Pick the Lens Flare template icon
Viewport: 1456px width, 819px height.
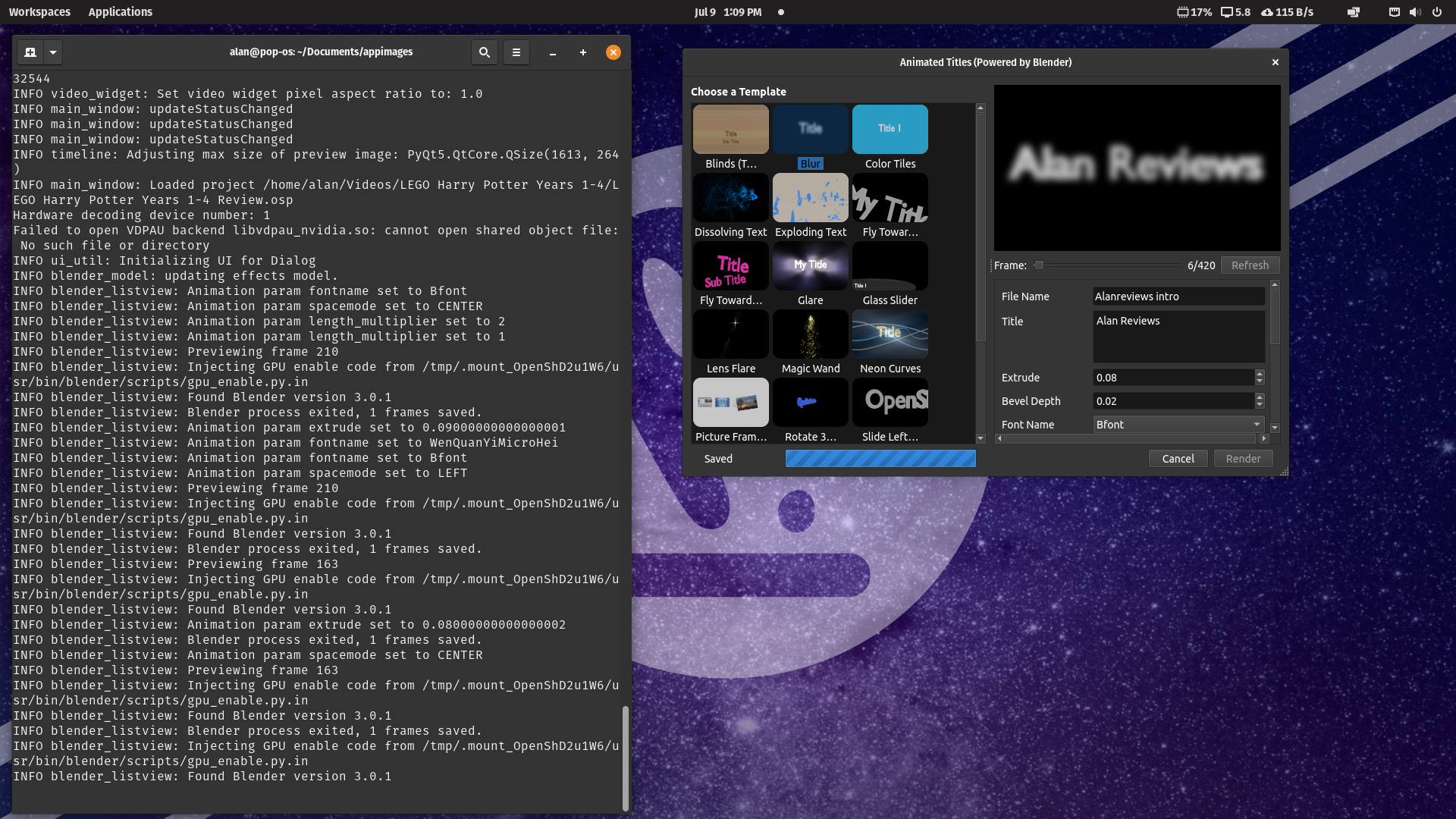click(x=730, y=334)
